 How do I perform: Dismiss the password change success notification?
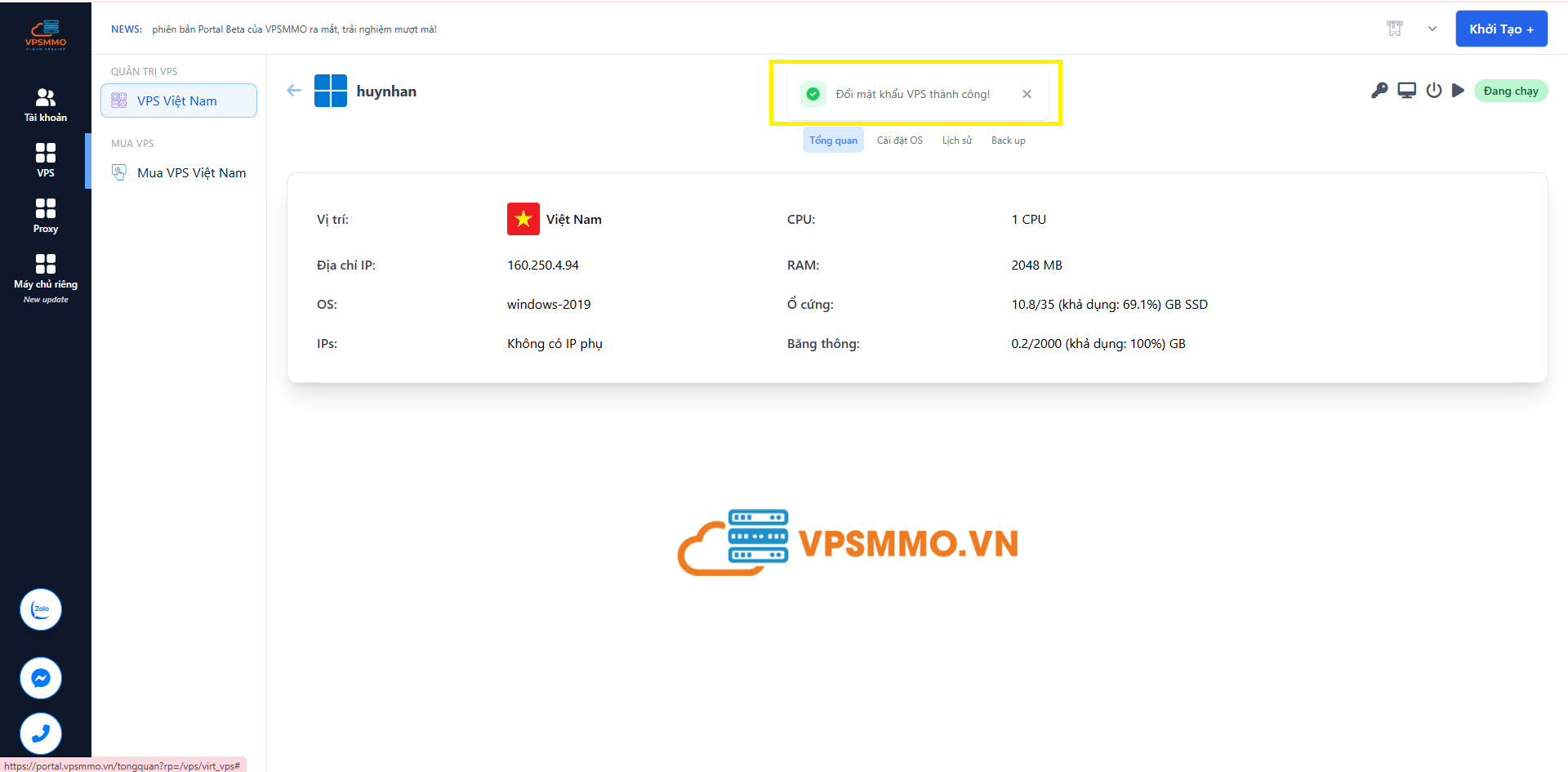click(x=1027, y=94)
